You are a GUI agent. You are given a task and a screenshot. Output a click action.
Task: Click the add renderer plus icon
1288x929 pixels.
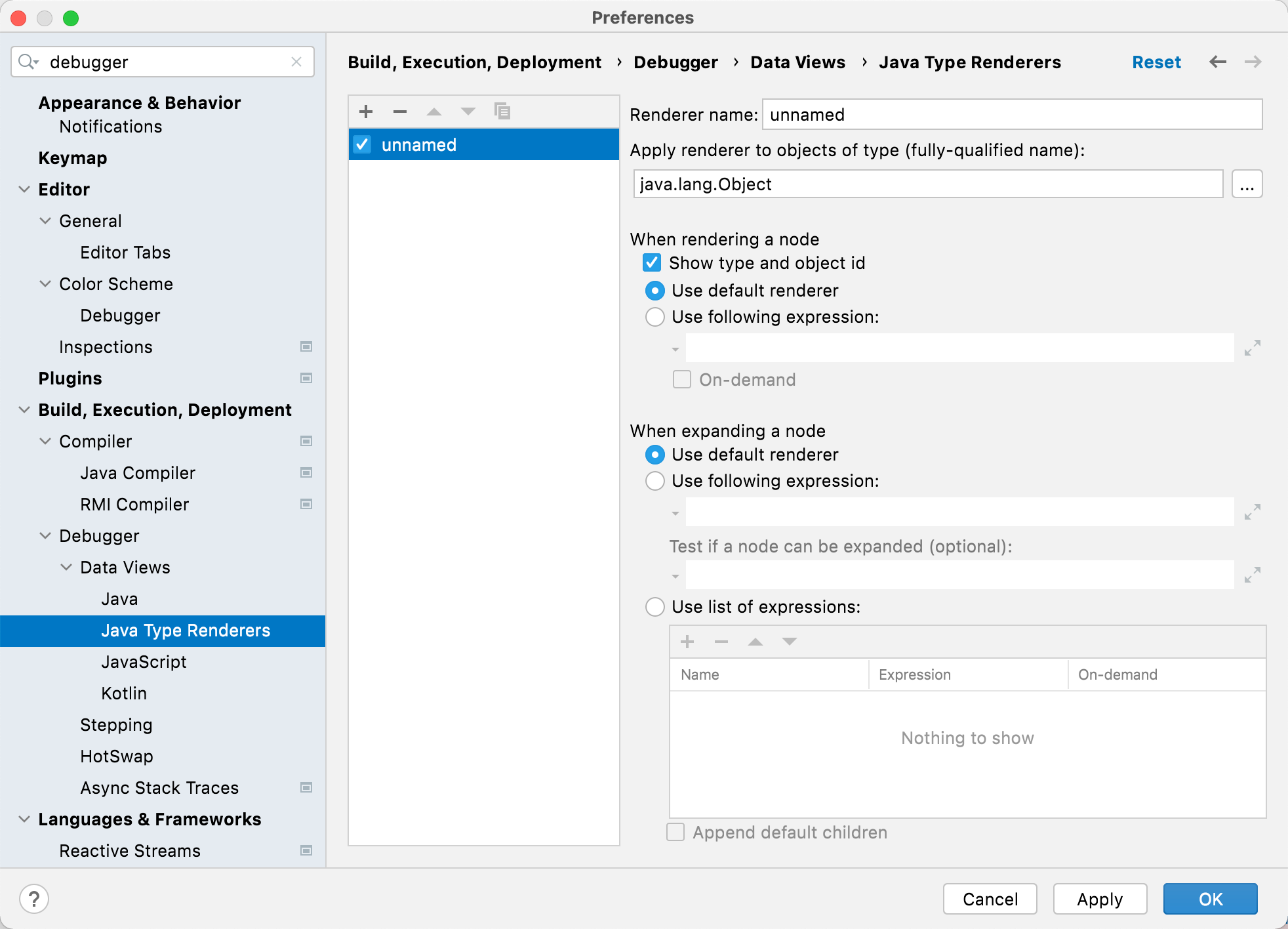(366, 111)
